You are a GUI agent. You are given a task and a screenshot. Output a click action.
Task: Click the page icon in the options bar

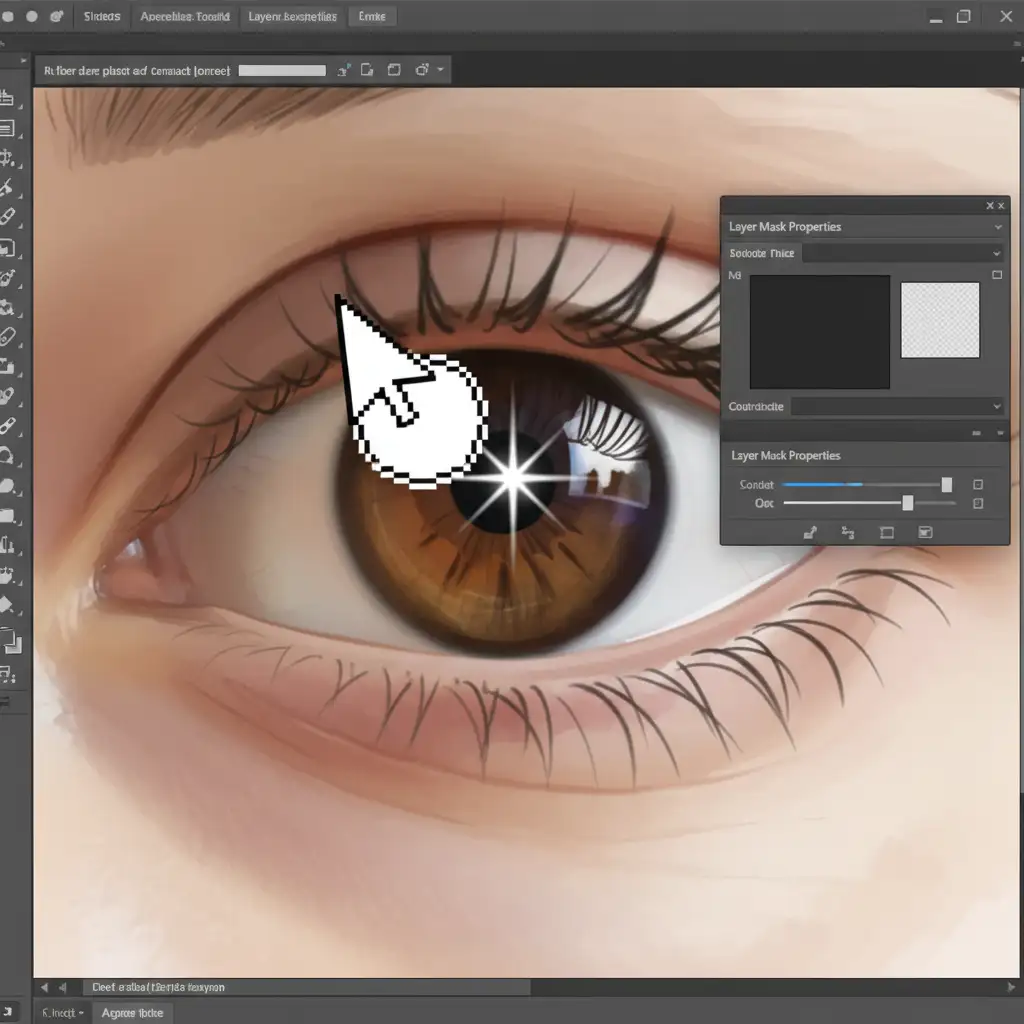[x=367, y=70]
